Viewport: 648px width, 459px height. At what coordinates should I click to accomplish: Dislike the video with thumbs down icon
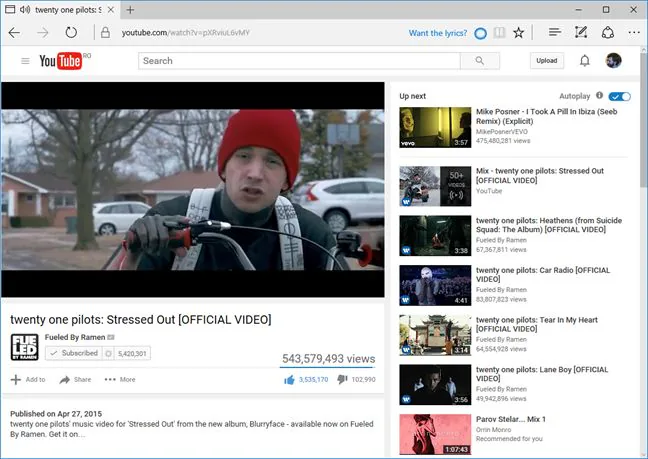pyautogui.click(x=342, y=379)
